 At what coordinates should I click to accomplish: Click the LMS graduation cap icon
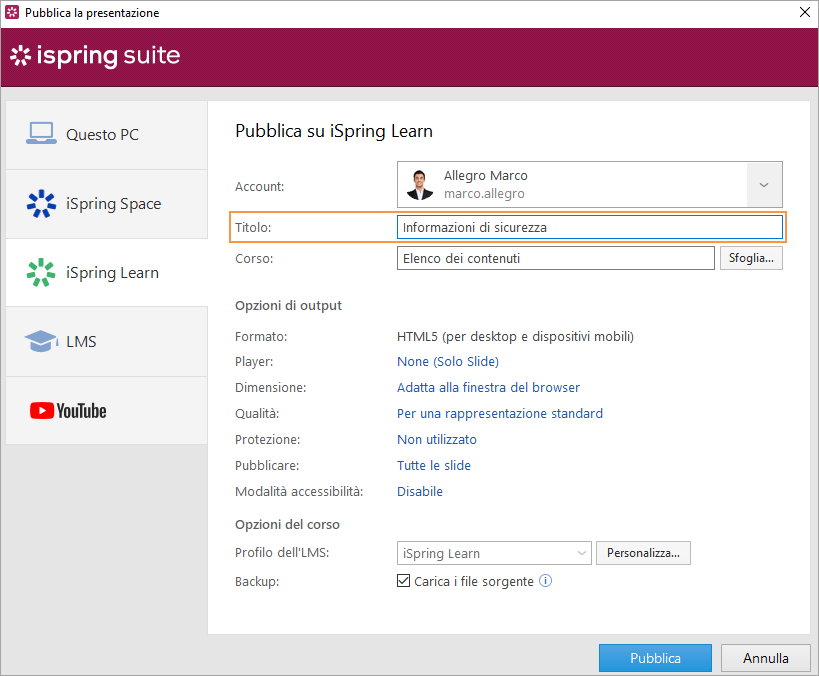pos(41,342)
